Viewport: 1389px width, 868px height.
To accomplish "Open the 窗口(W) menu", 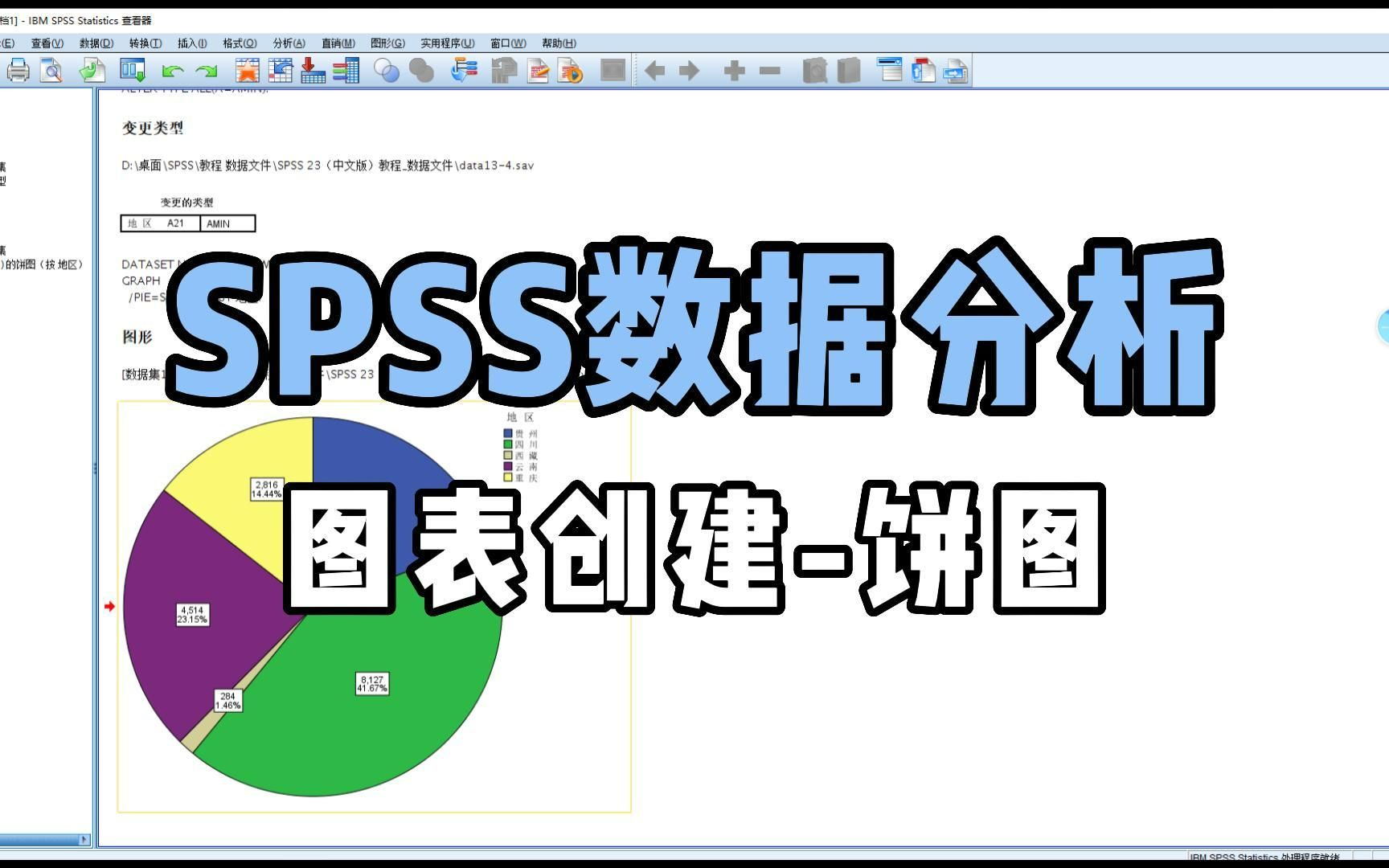I will pyautogui.click(x=508, y=43).
